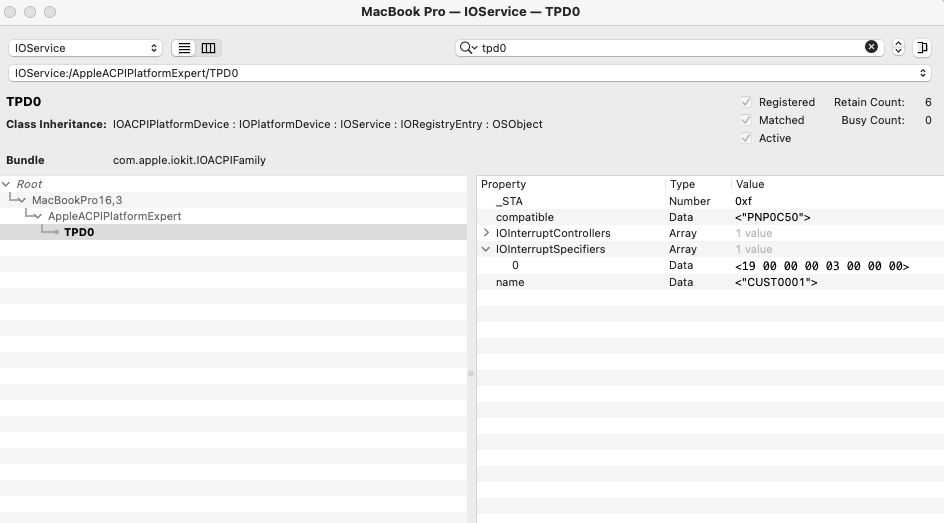Viewport: 944px width, 523px height.
Task: Open the IOService plane dropdown
Action: [x=85, y=48]
